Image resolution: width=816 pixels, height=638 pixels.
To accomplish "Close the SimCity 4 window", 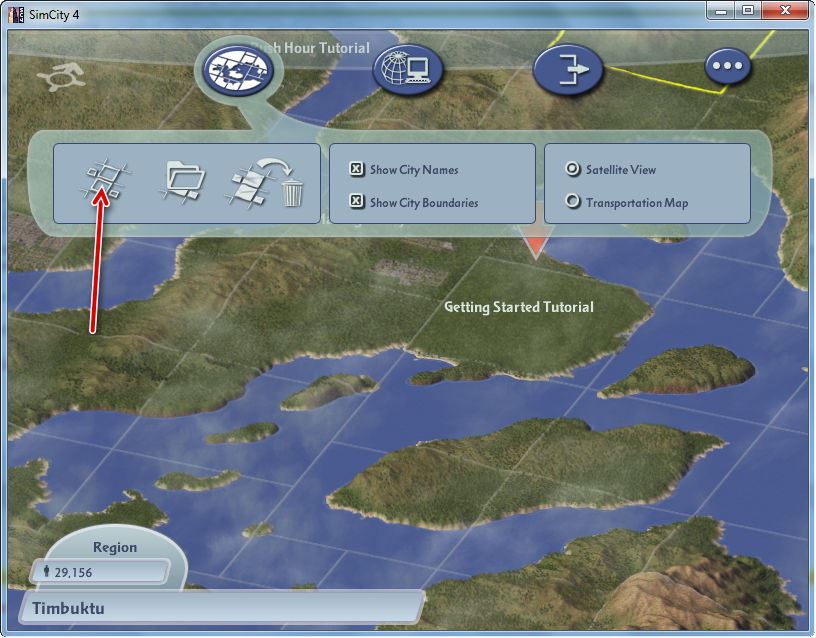I will point(785,10).
